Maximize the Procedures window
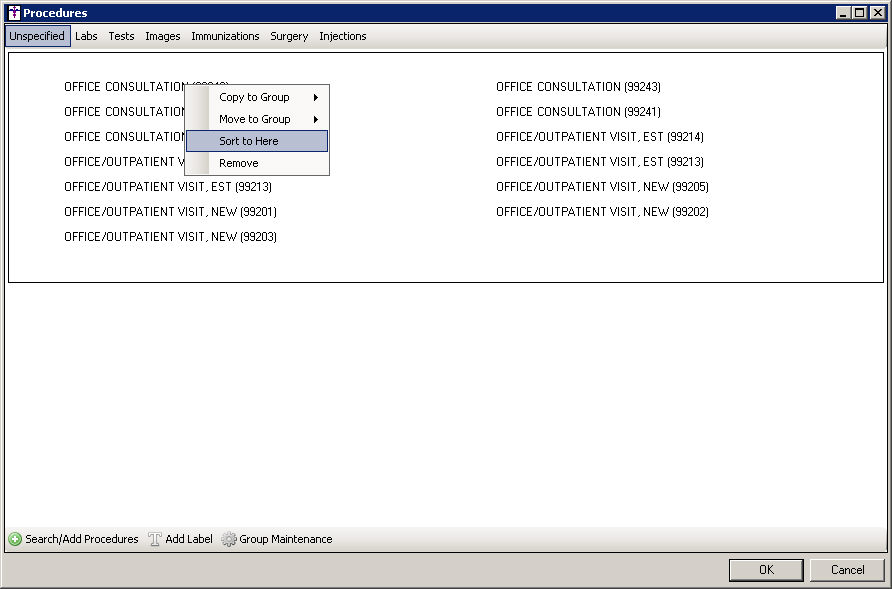The width and height of the screenshot is (892, 589). (859, 13)
